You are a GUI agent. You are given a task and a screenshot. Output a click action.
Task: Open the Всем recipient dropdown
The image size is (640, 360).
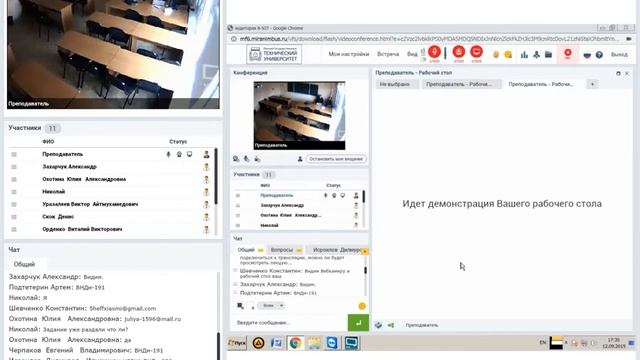click(271, 306)
